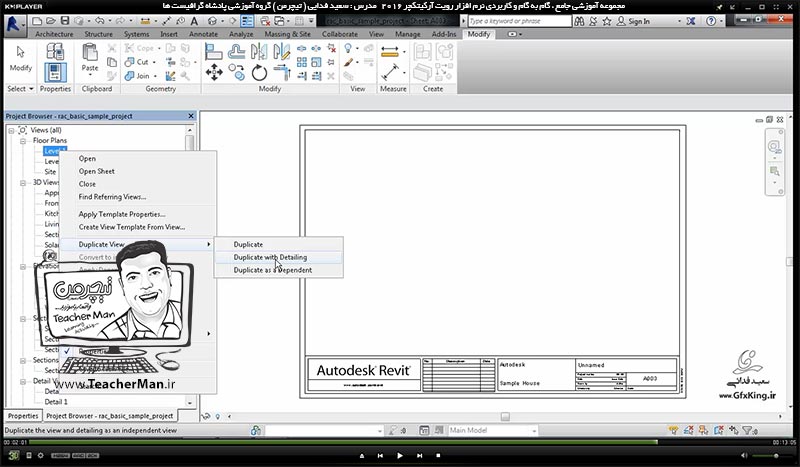
Task: Select the Trim/Extend to Corner tool
Action: tap(281, 72)
